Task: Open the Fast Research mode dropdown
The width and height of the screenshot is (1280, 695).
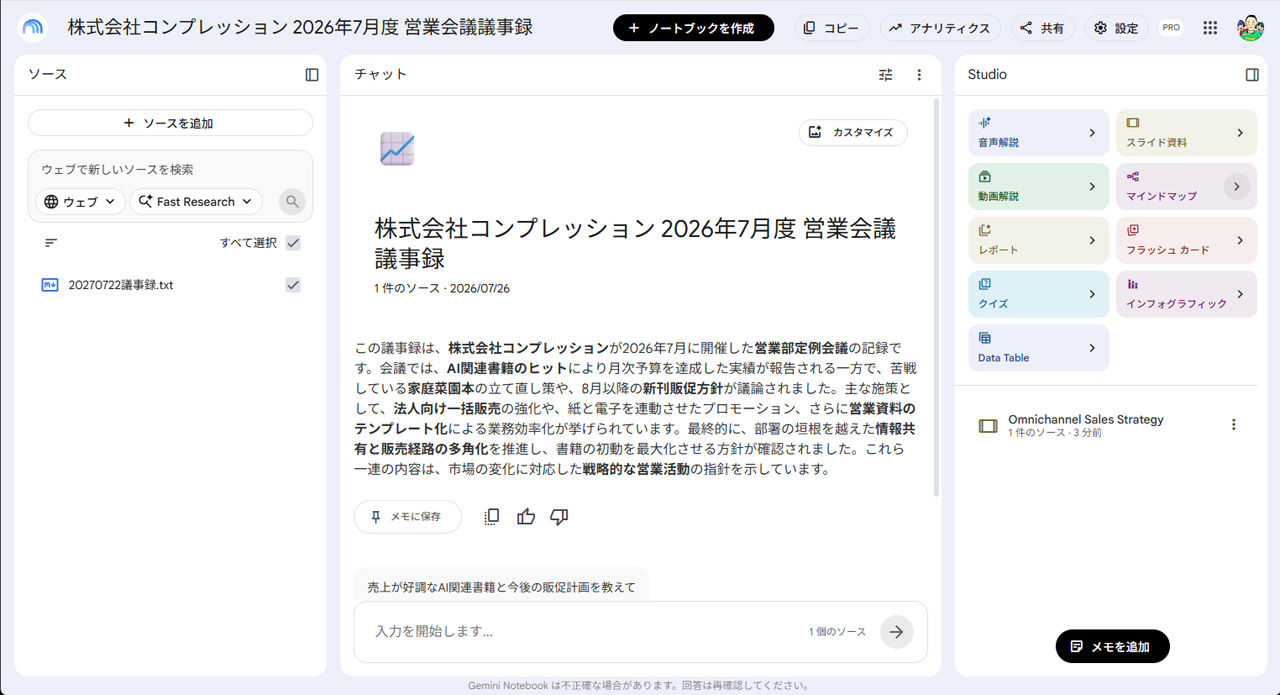Action: click(x=196, y=202)
